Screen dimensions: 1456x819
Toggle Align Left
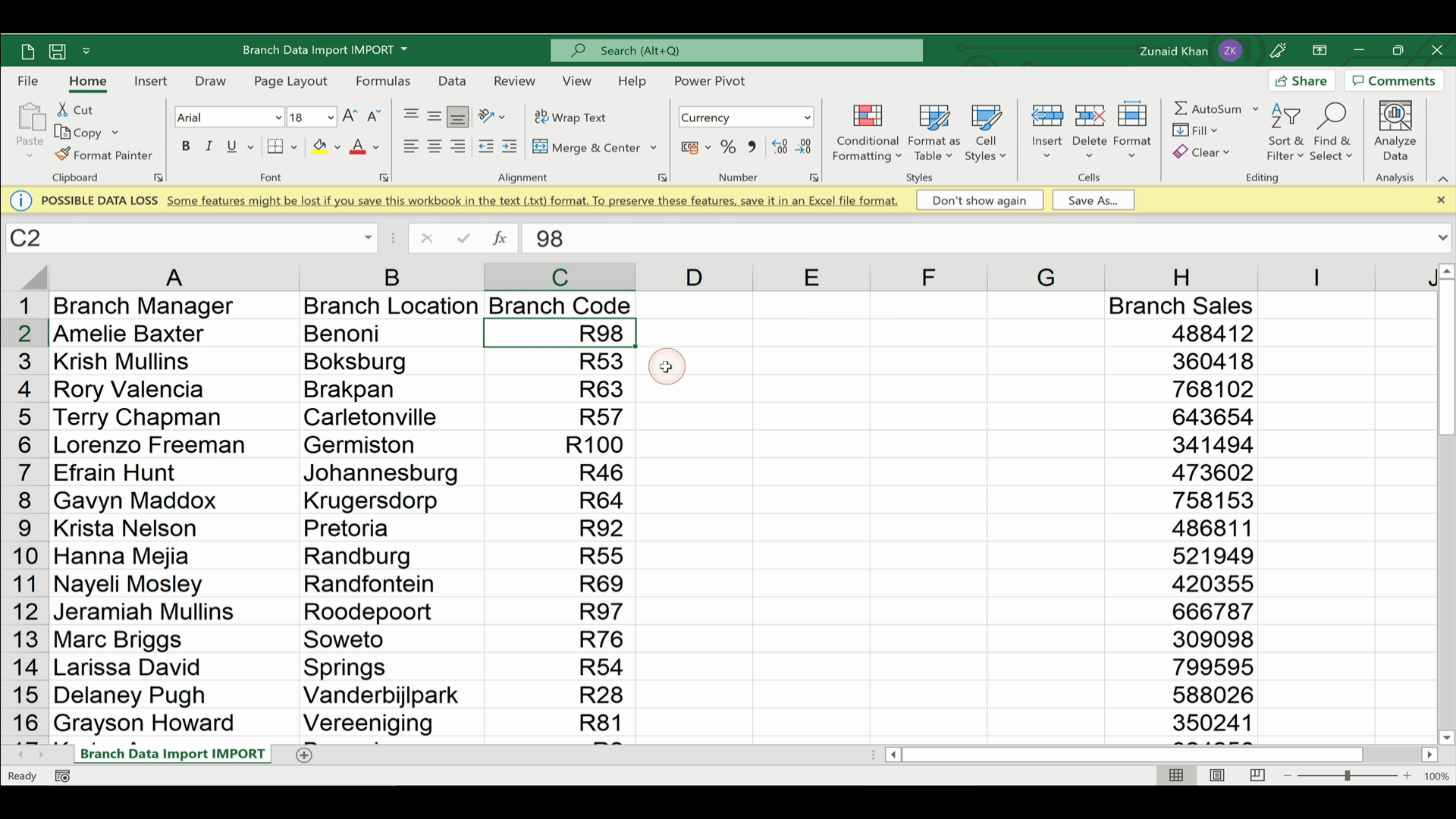pos(410,146)
